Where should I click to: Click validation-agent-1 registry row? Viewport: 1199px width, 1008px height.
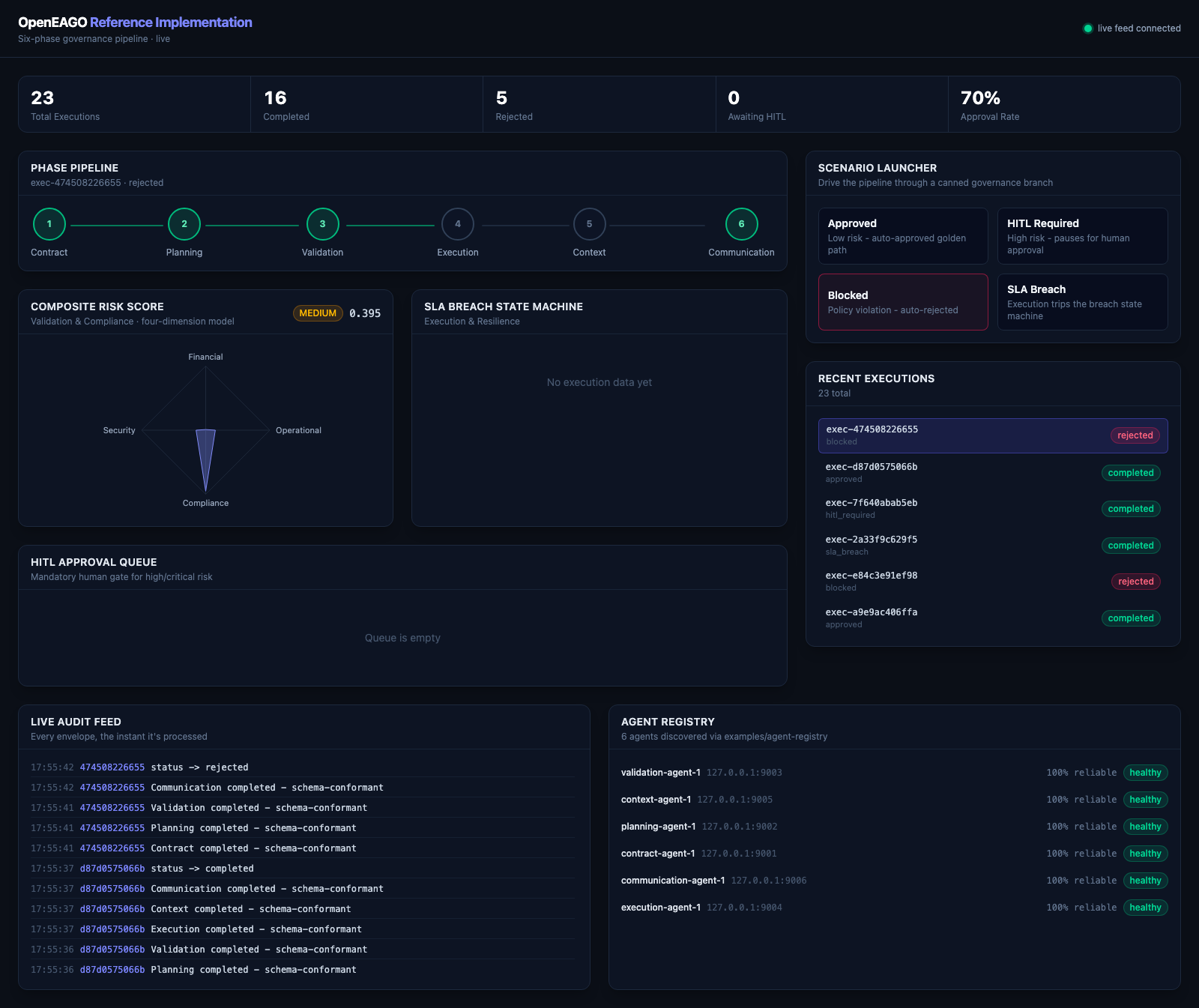[x=895, y=773]
